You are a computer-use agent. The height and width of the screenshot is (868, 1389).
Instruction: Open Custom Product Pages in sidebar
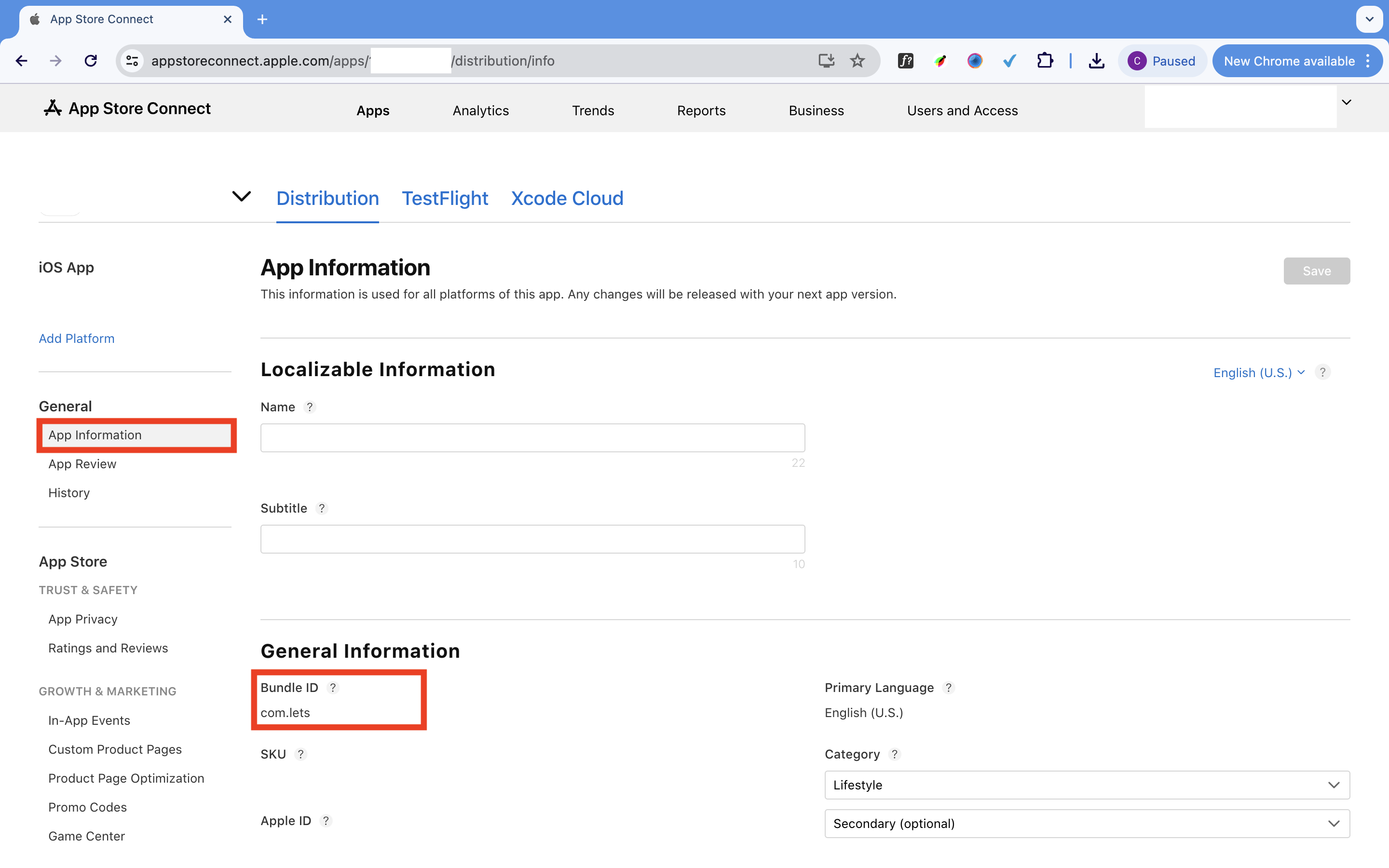coord(115,749)
